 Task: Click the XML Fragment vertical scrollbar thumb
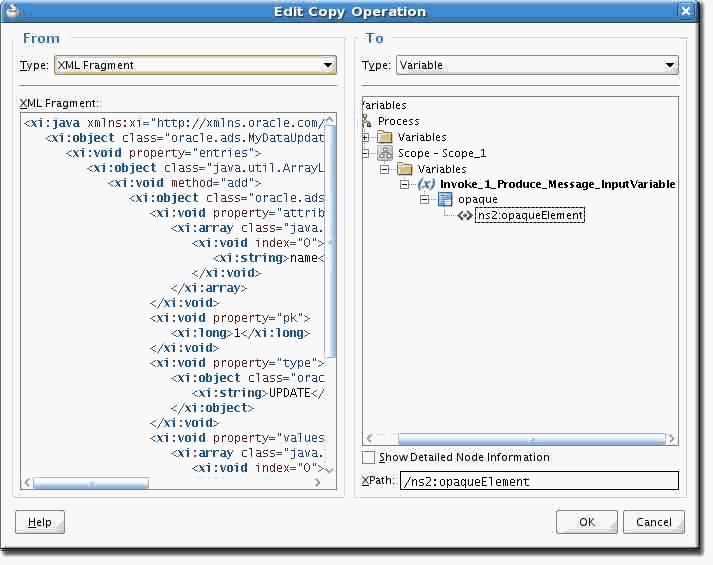pyautogui.click(x=331, y=241)
